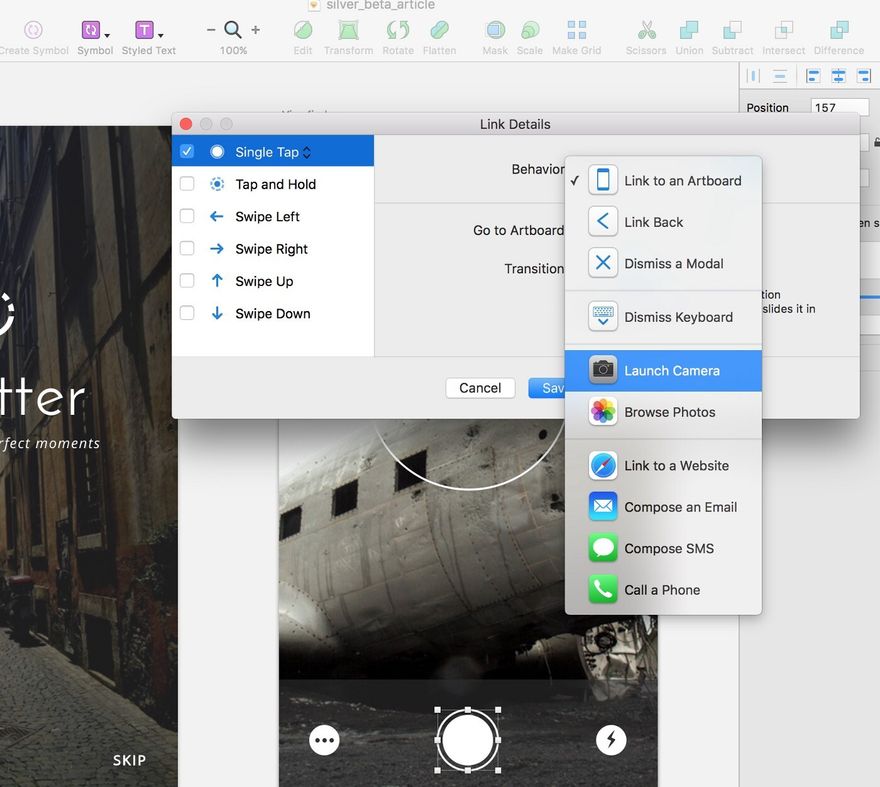Click the Rotate tool icon
The image size is (880, 787).
coord(398,30)
